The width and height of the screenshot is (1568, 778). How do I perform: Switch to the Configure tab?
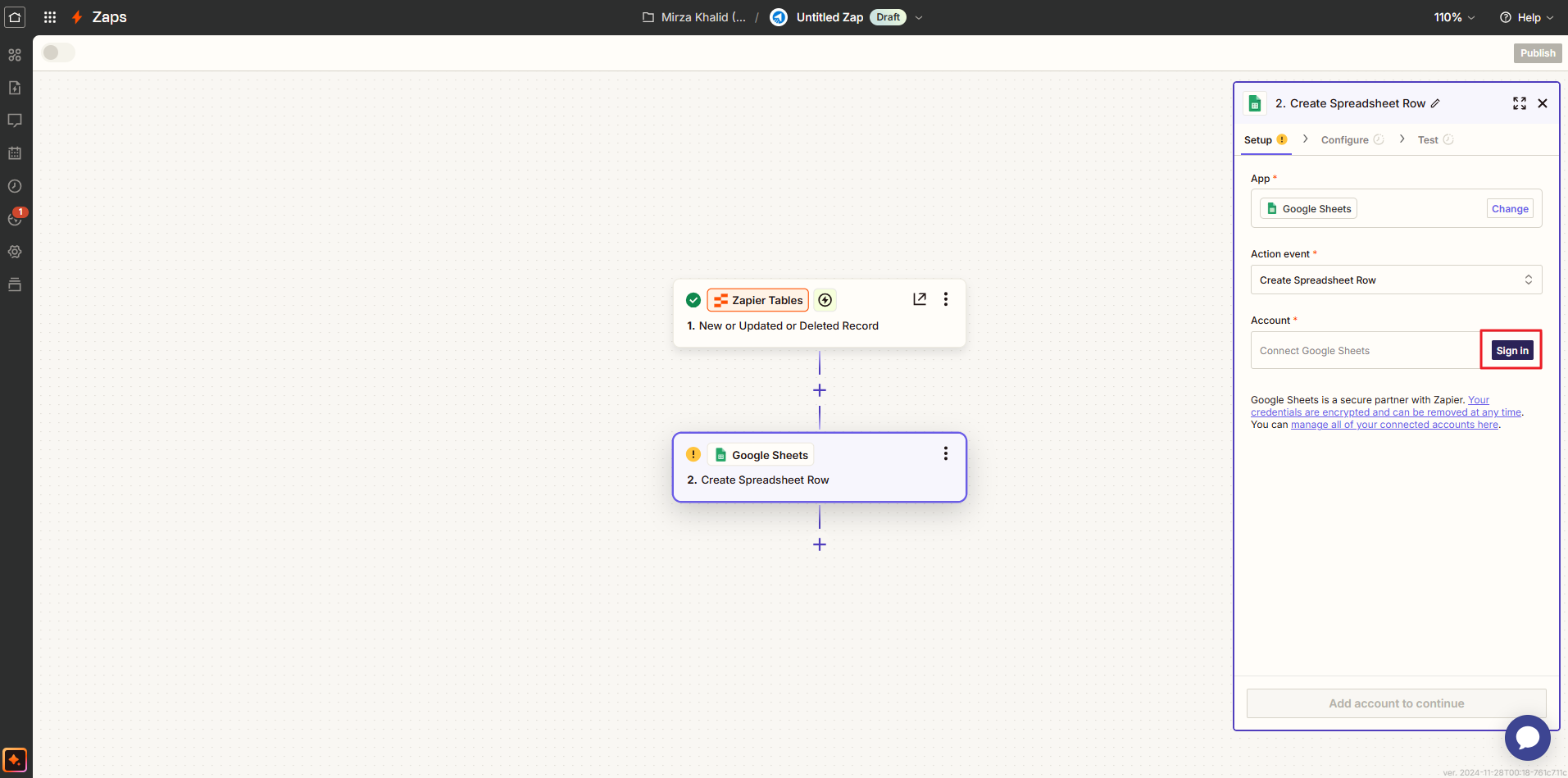1344,140
